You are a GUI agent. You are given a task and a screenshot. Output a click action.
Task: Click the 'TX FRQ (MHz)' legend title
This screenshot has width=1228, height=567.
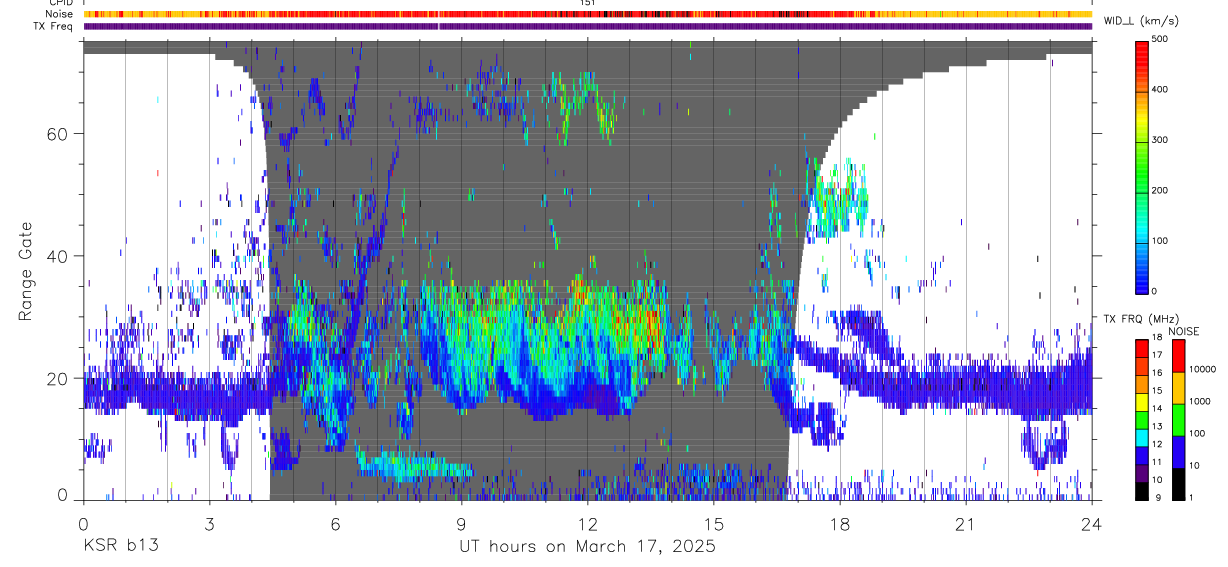point(1141,318)
